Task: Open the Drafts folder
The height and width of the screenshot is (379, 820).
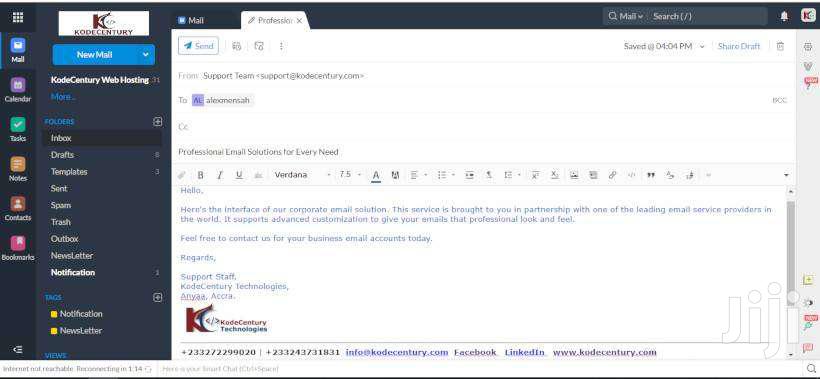Action: pyautogui.click(x=102, y=155)
